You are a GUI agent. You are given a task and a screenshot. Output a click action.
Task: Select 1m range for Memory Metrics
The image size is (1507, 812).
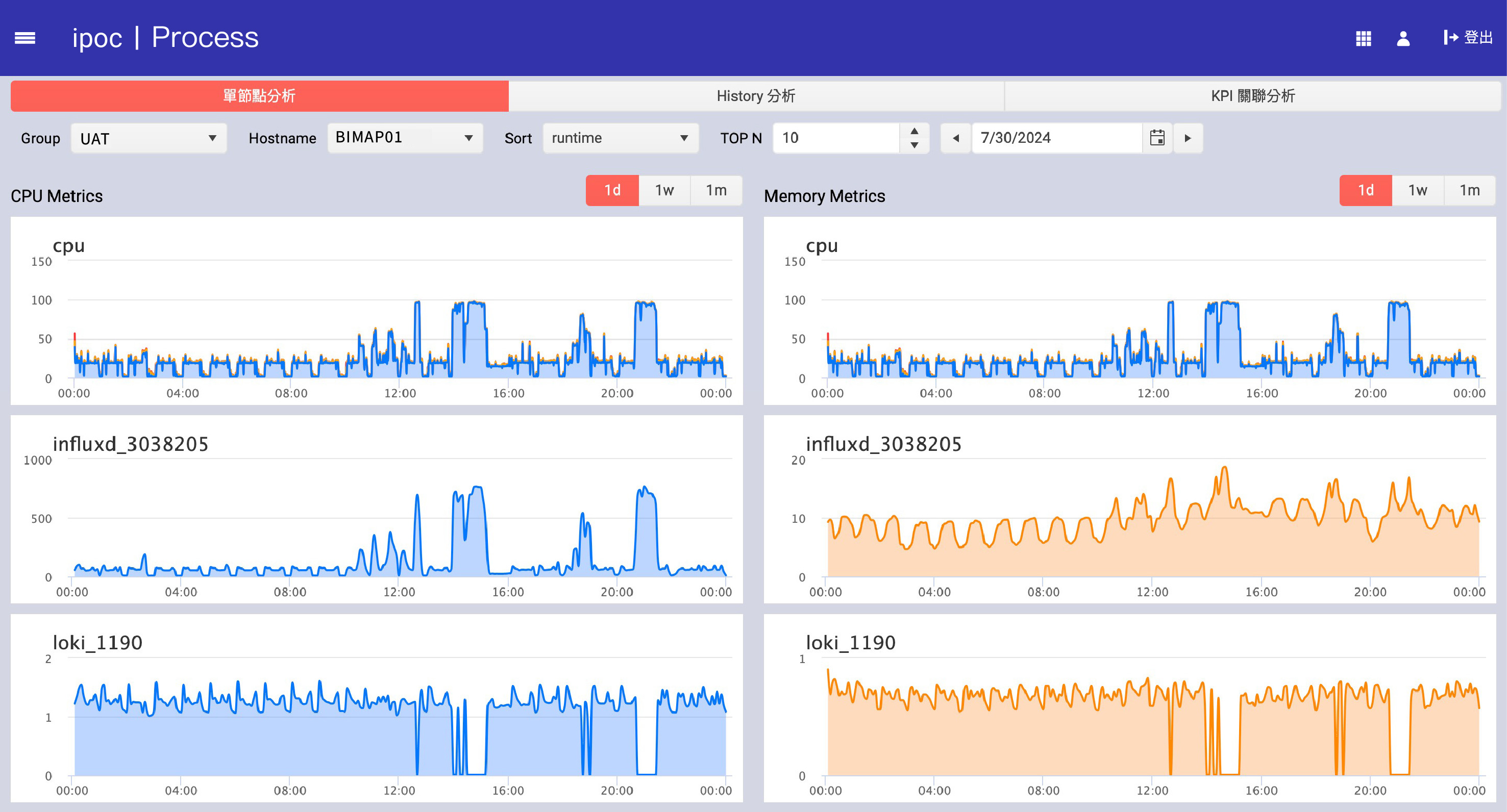point(1470,191)
